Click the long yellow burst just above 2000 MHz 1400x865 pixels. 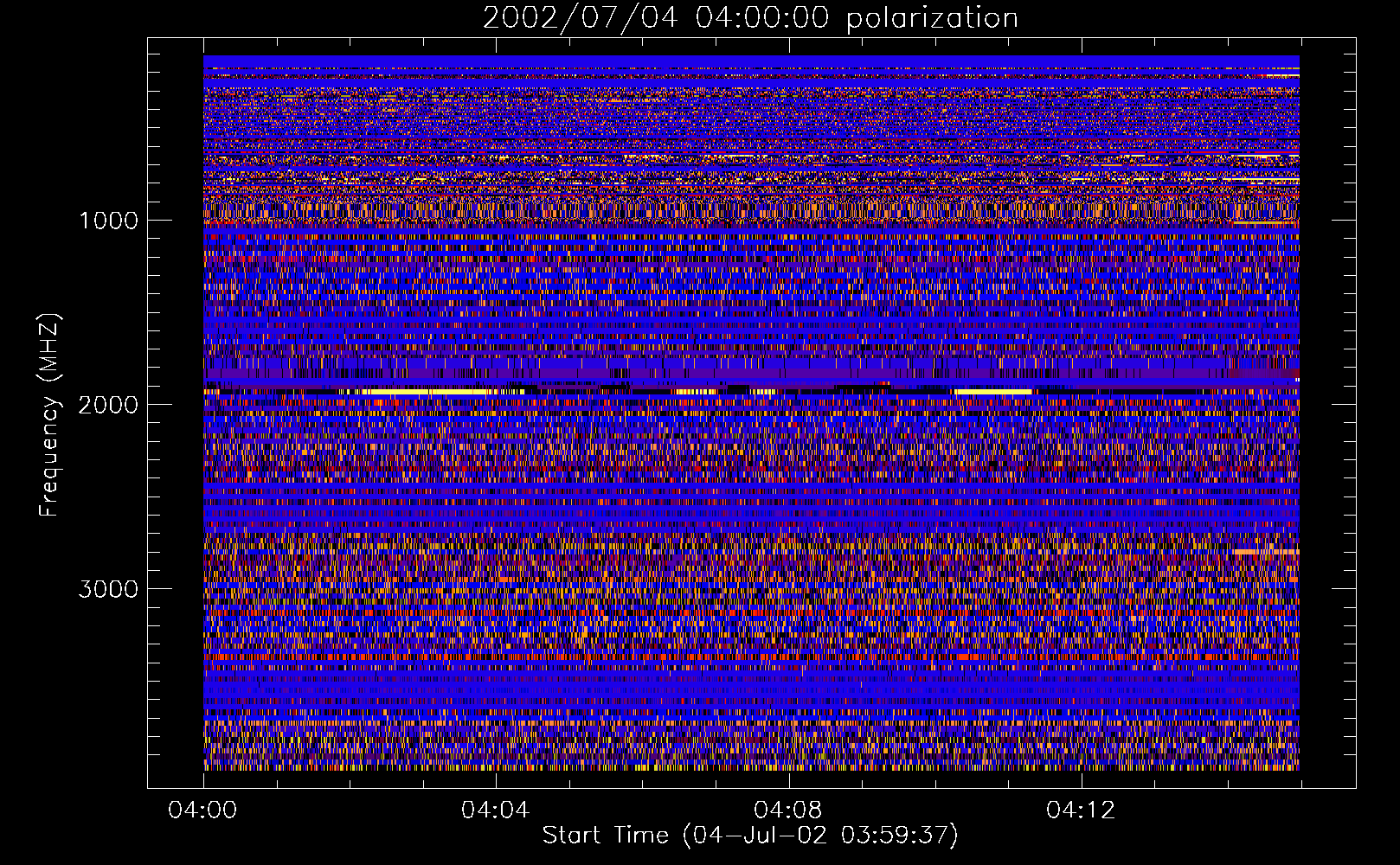click(x=428, y=392)
